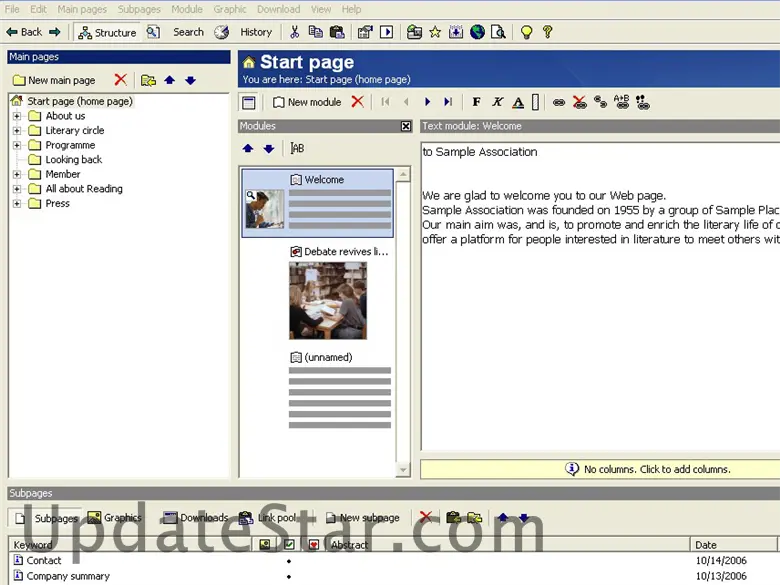Go to next module arrow

[x=427, y=102]
